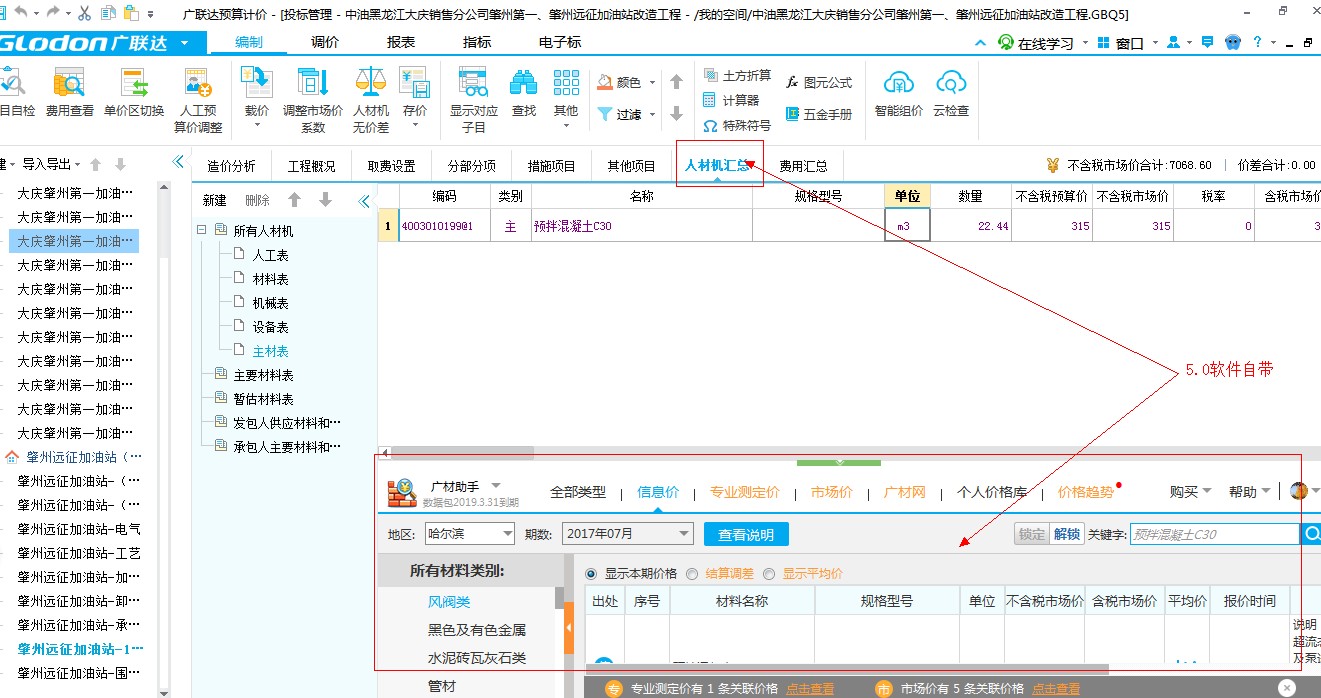Open the 图元公式 tool
The image size is (1321, 698).
click(819, 83)
